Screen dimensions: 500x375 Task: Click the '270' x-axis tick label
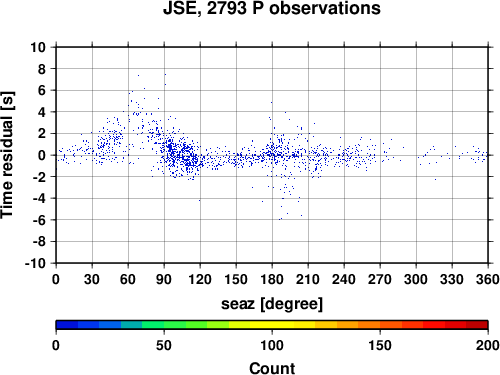[x=380, y=279]
